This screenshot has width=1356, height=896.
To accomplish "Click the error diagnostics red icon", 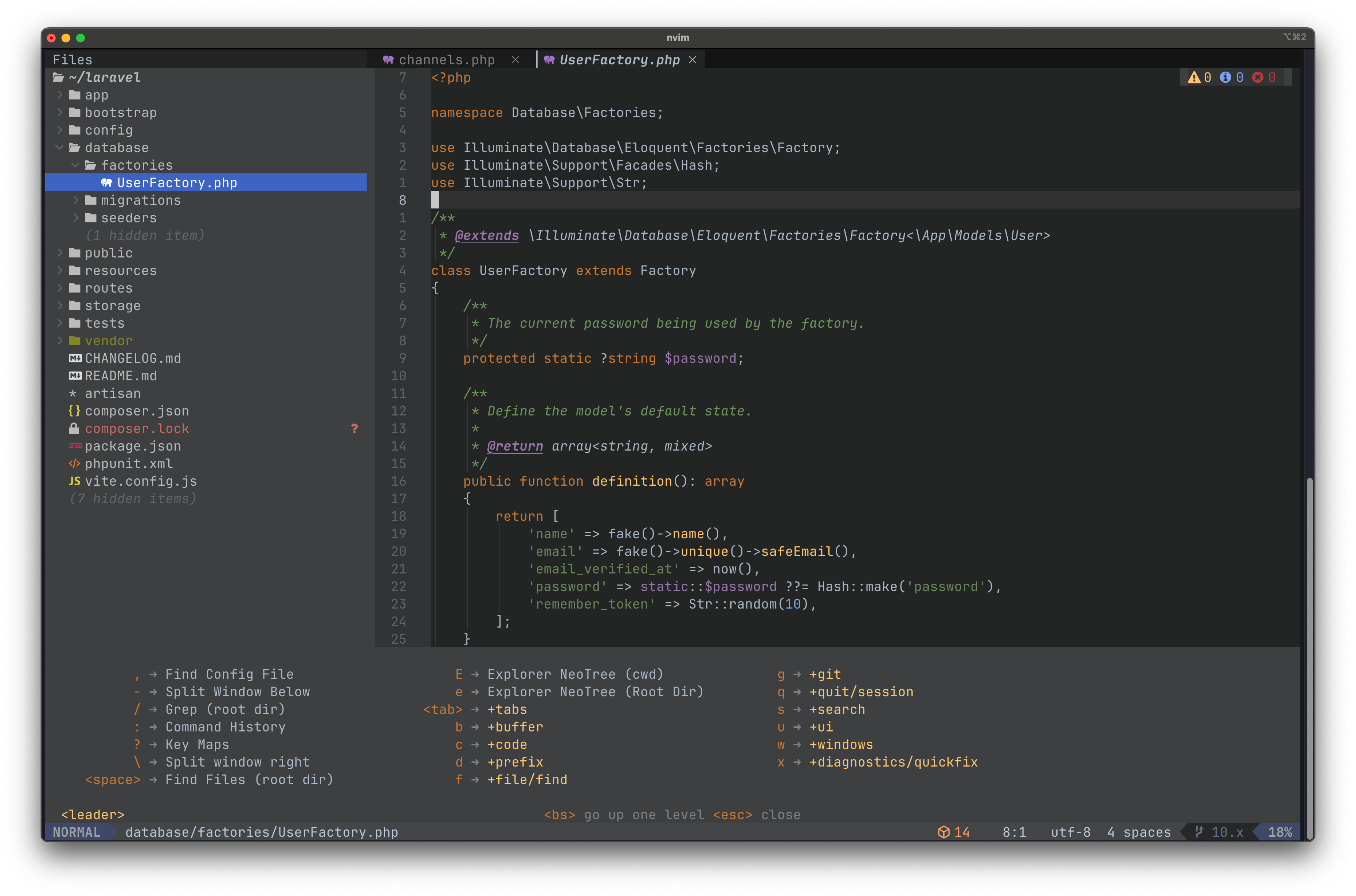I will (1258, 77).
